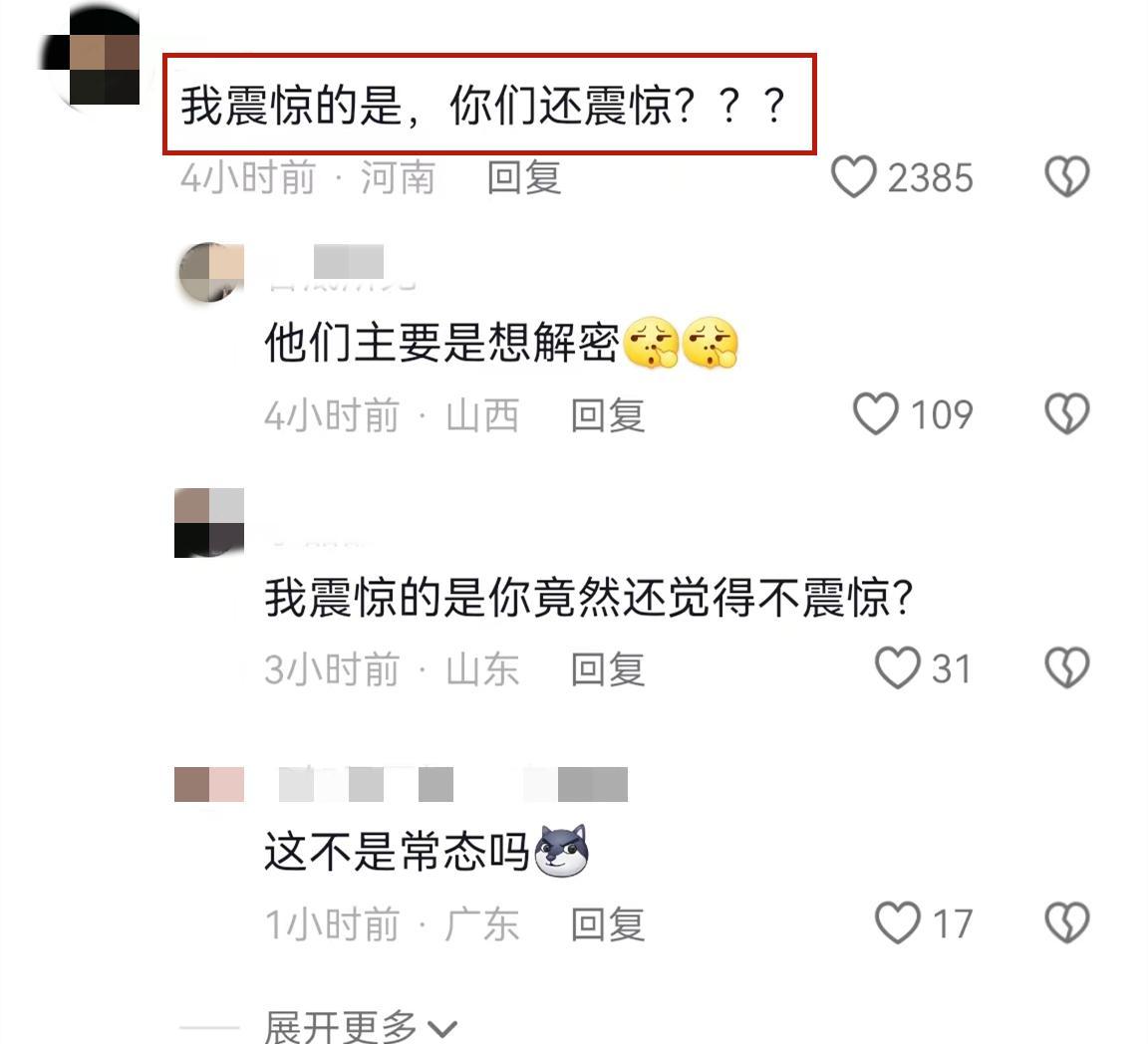Expand more replies via 展开更多
The height and width of the screenshot is (1044, 1148).
point(360,1027)
